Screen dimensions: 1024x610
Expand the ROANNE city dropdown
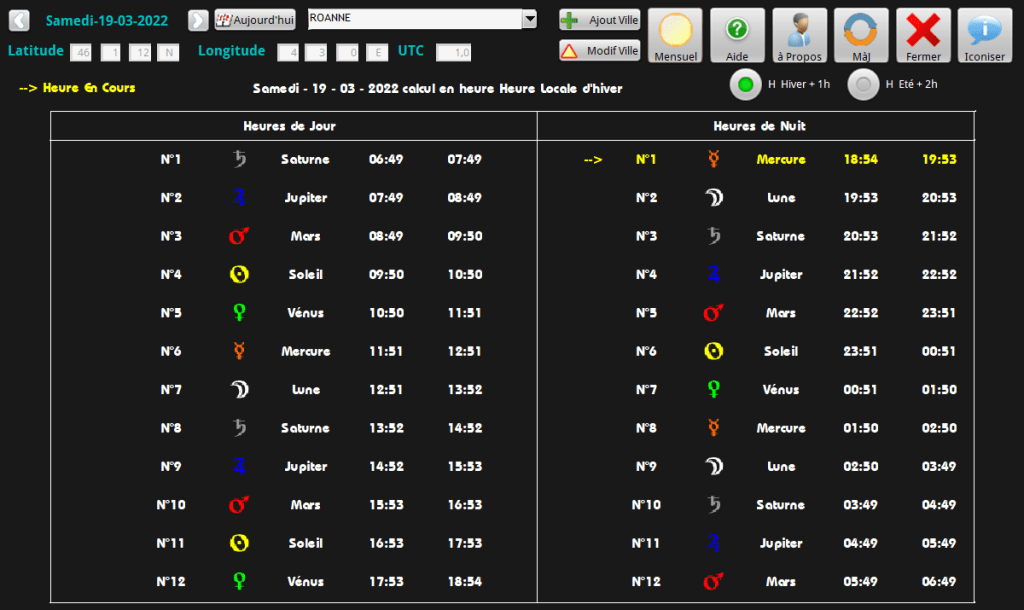pos(530,19)
